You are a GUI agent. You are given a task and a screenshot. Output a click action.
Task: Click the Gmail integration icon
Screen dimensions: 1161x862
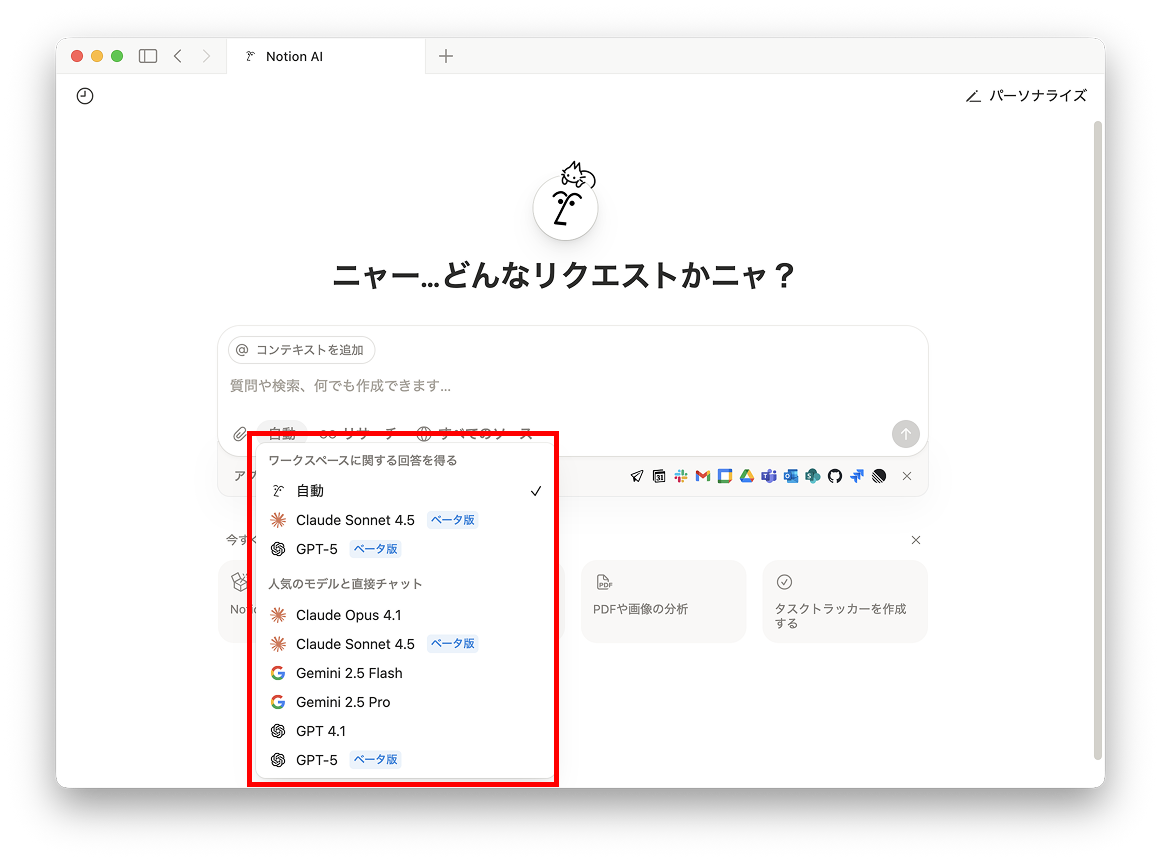click(703, 476)
